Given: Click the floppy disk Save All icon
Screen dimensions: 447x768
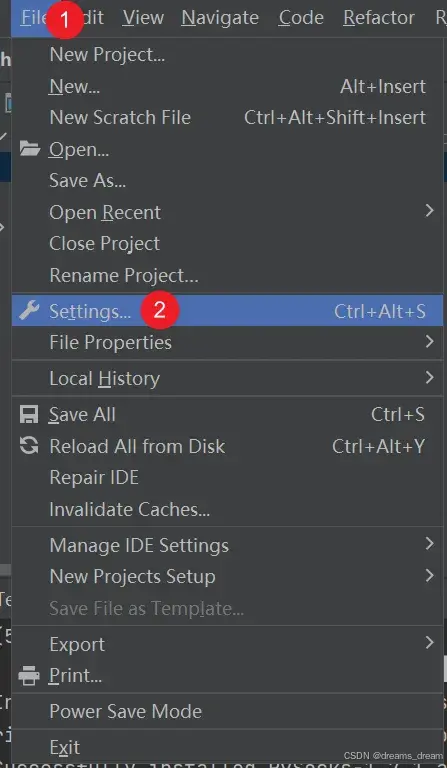Looking at the screenshot, I should [x=29, y=414].
